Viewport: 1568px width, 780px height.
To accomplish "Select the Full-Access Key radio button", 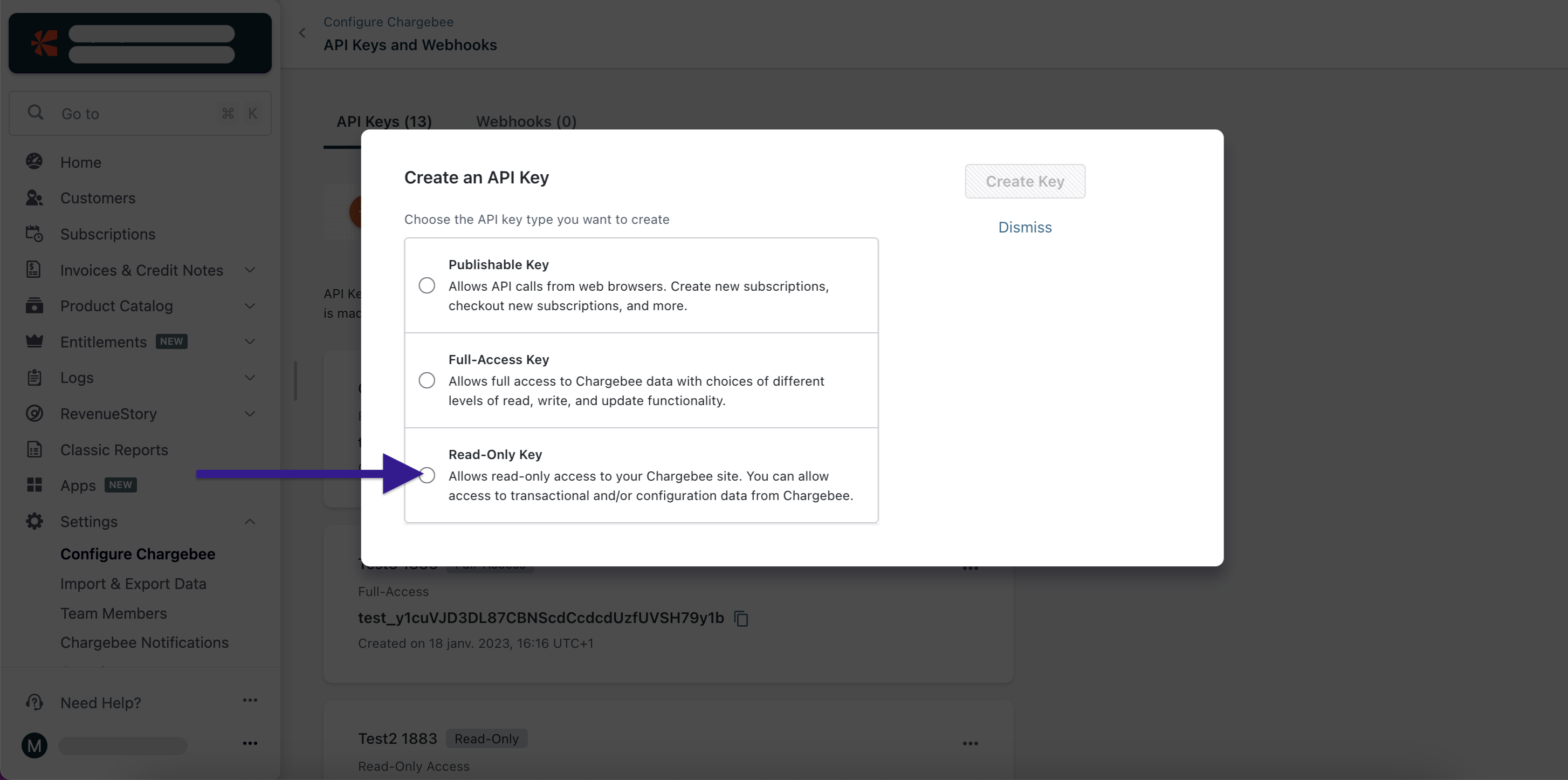I will tap(427, 380).
